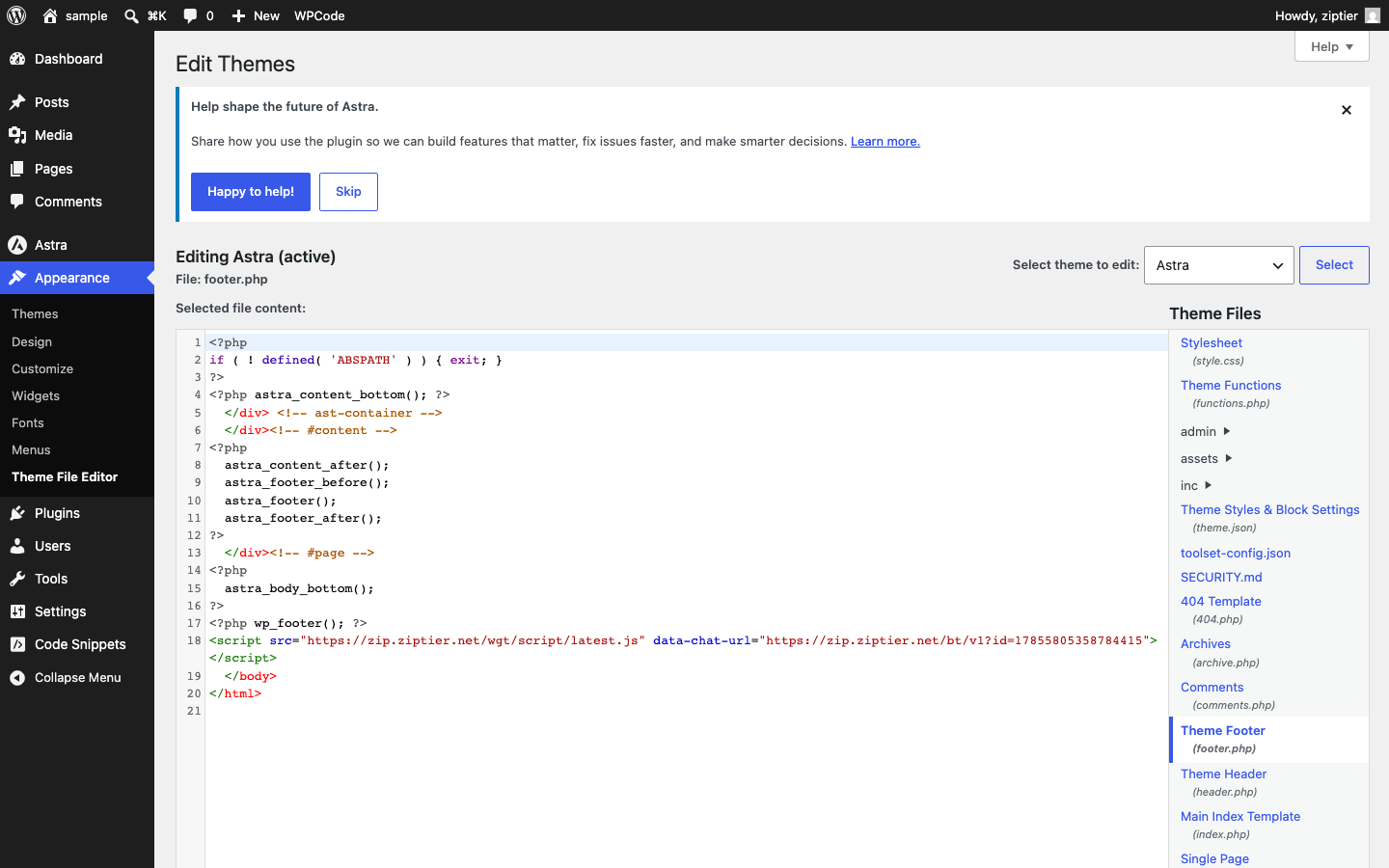The image size is (1389, 868).
Task: Open Plugins menu label
Action: click(57, 513)
